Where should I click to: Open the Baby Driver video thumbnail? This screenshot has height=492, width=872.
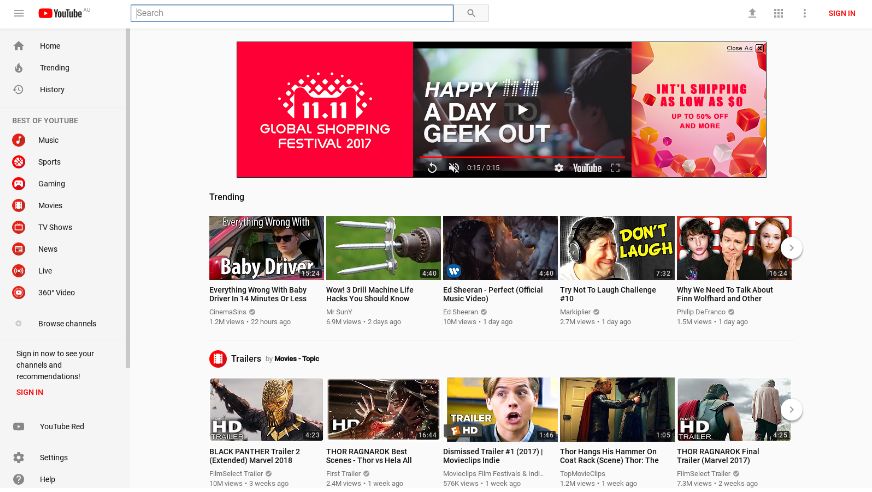(266, 248)
